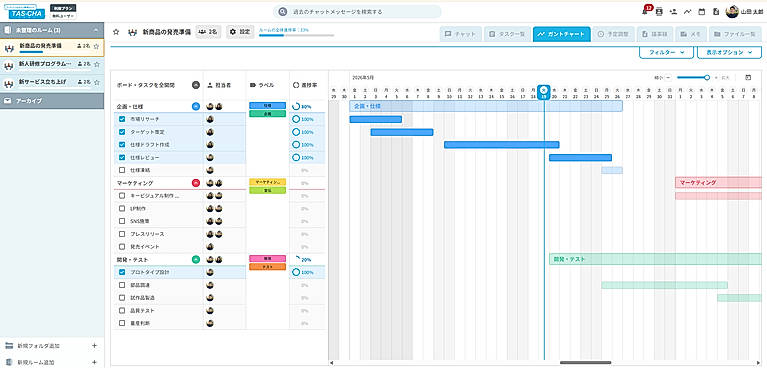This screenshot has width=767, height=368.
Task: Collapse the 未整理のルーム sidebar section
Action: point(52,30)
